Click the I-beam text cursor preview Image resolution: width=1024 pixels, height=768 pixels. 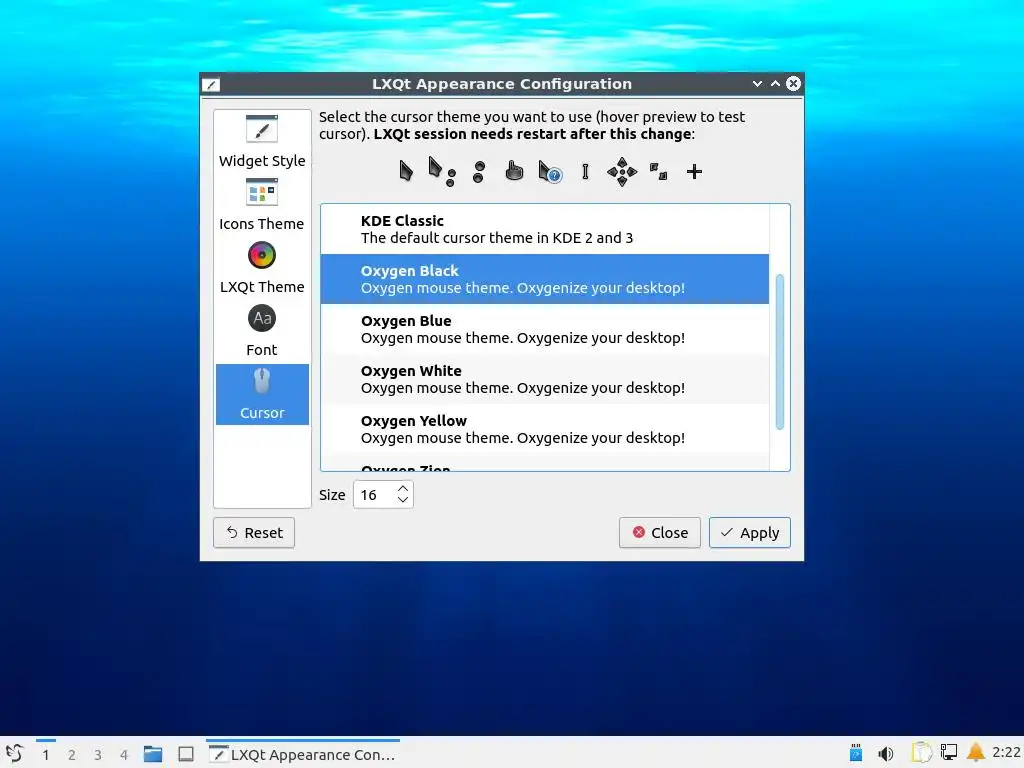[585, 172]
